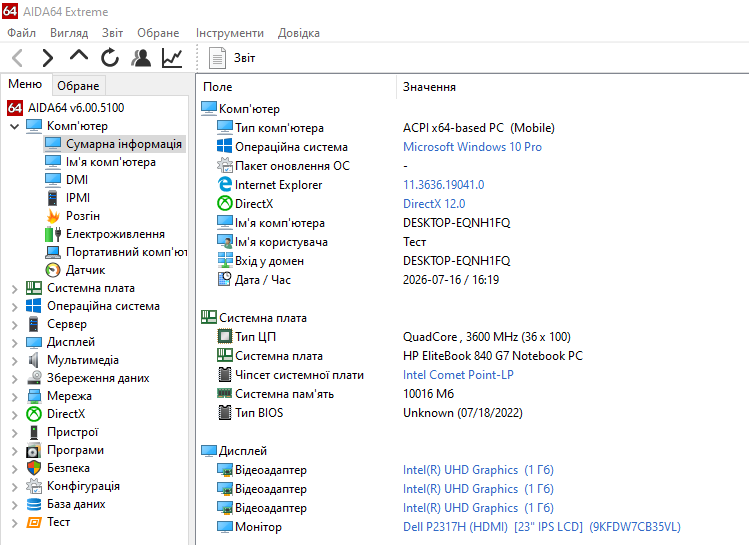749x545 pixels.
Task: Click the Back navigation arrow
Action: pyautogui.click(x=18, y=58)
